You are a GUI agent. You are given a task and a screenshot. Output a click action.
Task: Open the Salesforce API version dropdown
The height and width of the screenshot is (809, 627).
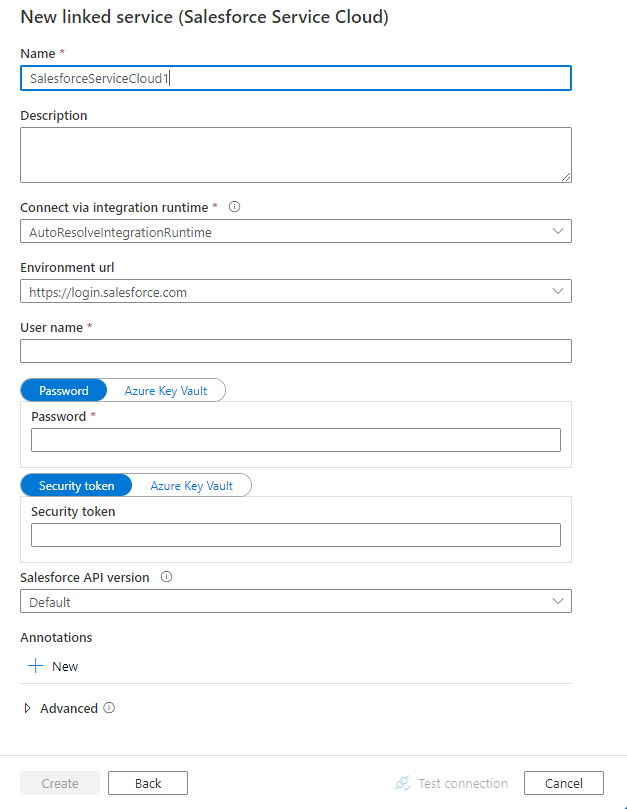pyautogui.click(x=296, y=601)
